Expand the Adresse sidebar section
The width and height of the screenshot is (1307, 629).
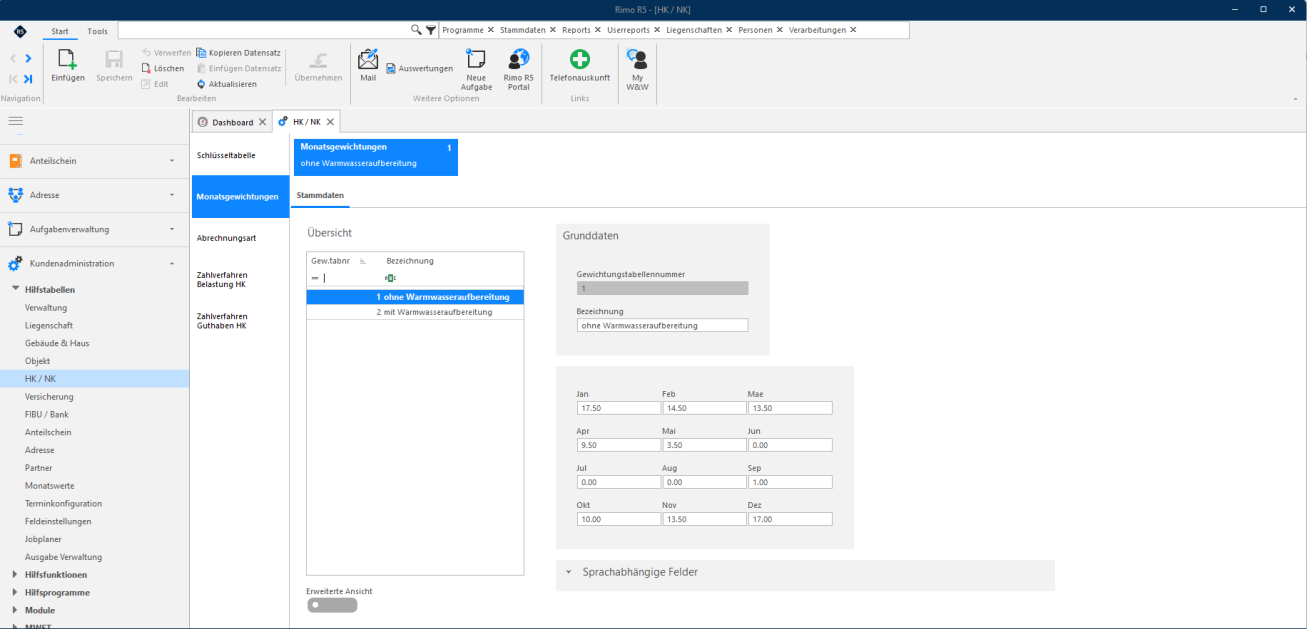click(x=94, y=195)
